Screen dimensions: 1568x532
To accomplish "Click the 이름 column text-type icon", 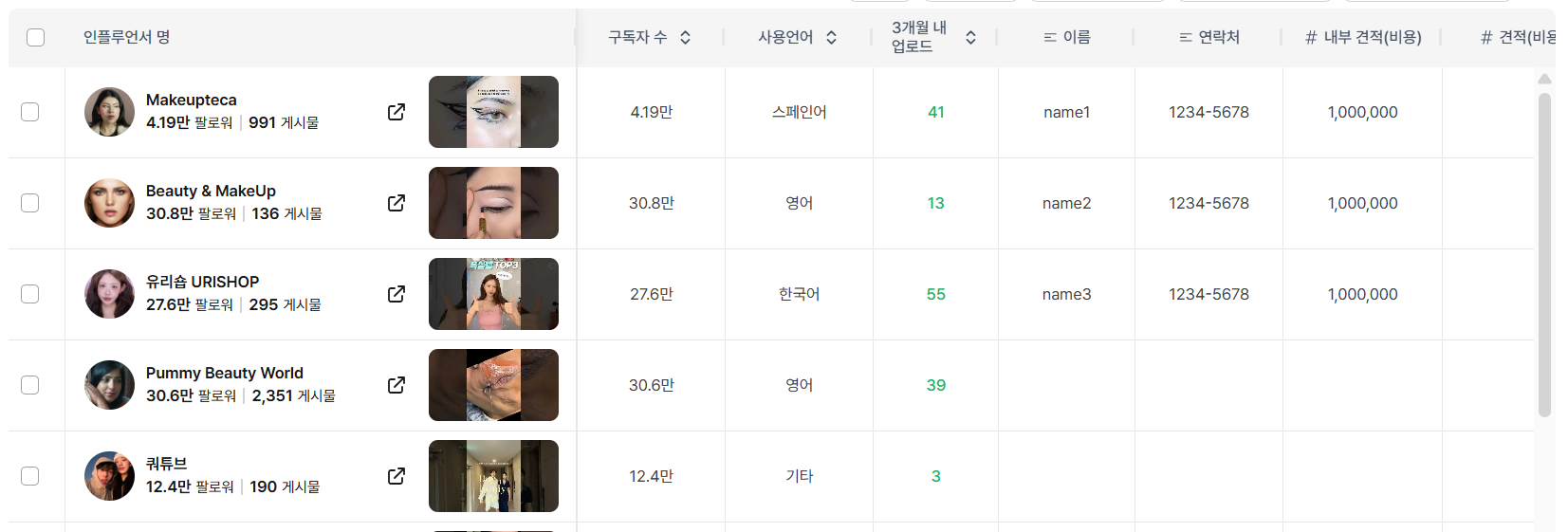I will 1050,37.
